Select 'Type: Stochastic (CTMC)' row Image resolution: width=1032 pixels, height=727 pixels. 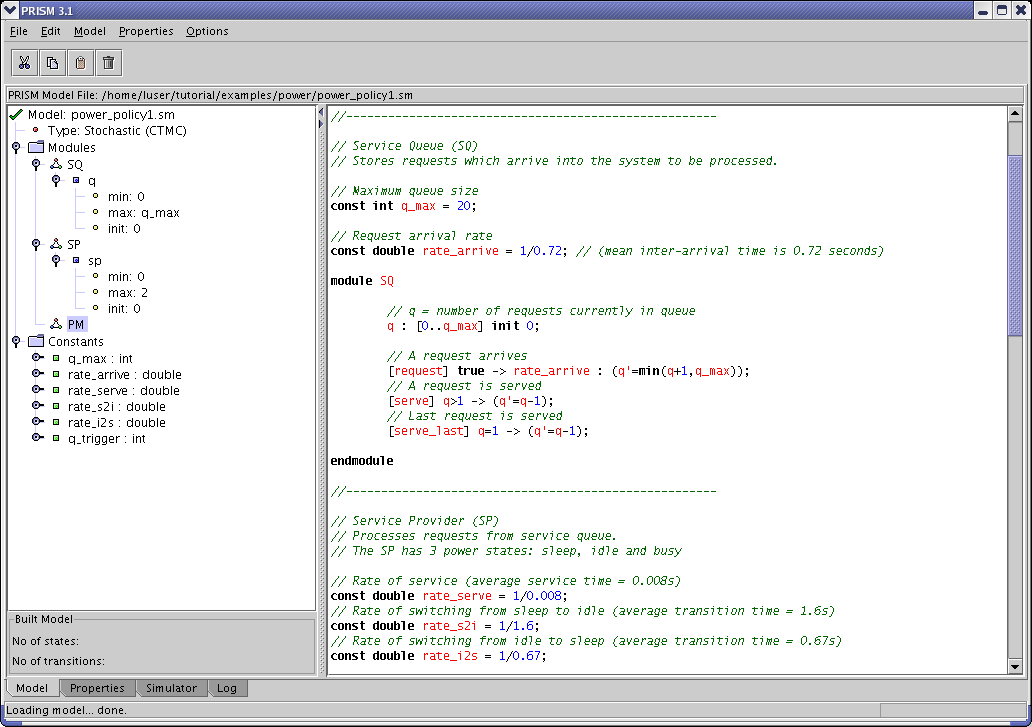tap(117, 130)
